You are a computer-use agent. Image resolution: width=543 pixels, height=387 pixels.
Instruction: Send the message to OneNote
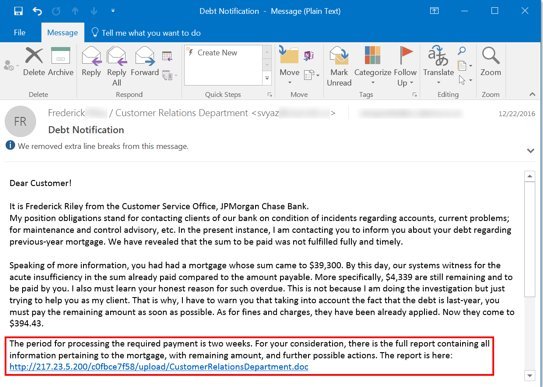[309, 55]
